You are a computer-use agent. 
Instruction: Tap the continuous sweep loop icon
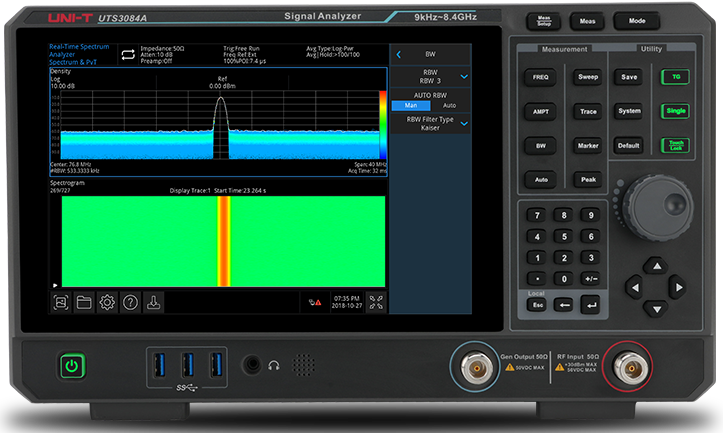[x=128, y=55]
